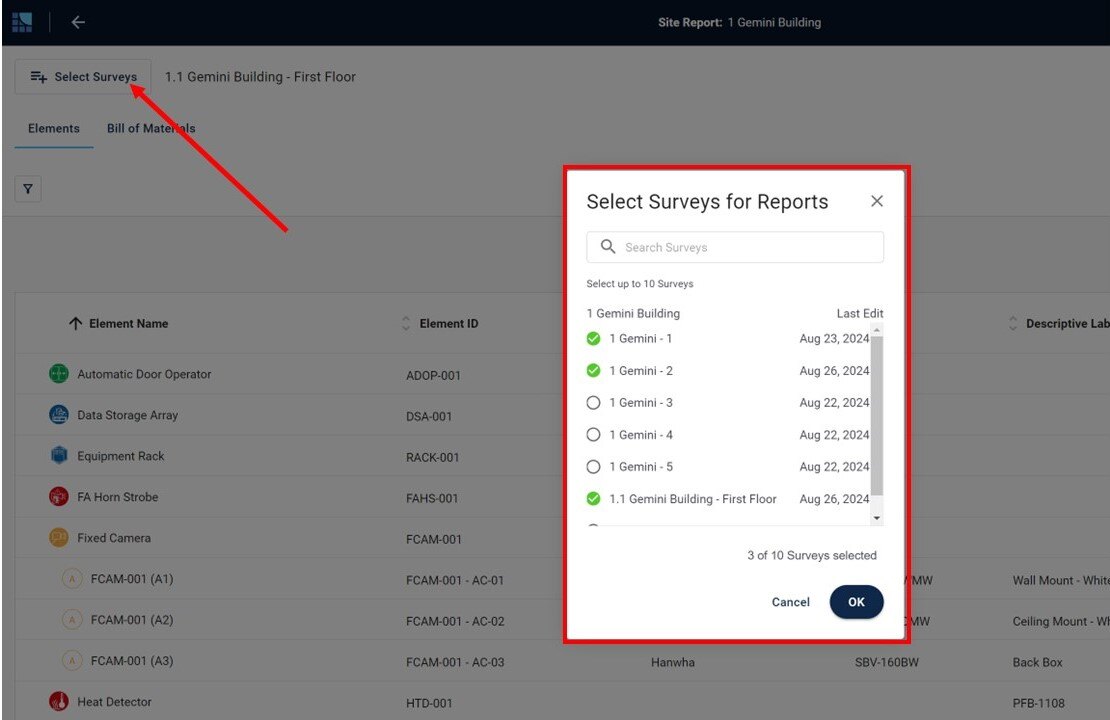The width and height of the screenshot is (1110, 720).
Task: Click the application logo in the top bar
Action: tap(21, 21)
